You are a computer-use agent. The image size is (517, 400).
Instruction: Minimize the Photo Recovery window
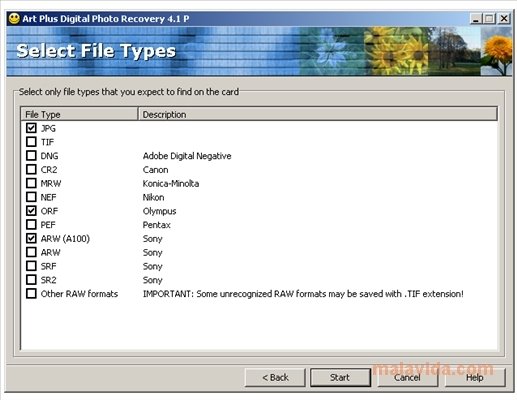476,18
